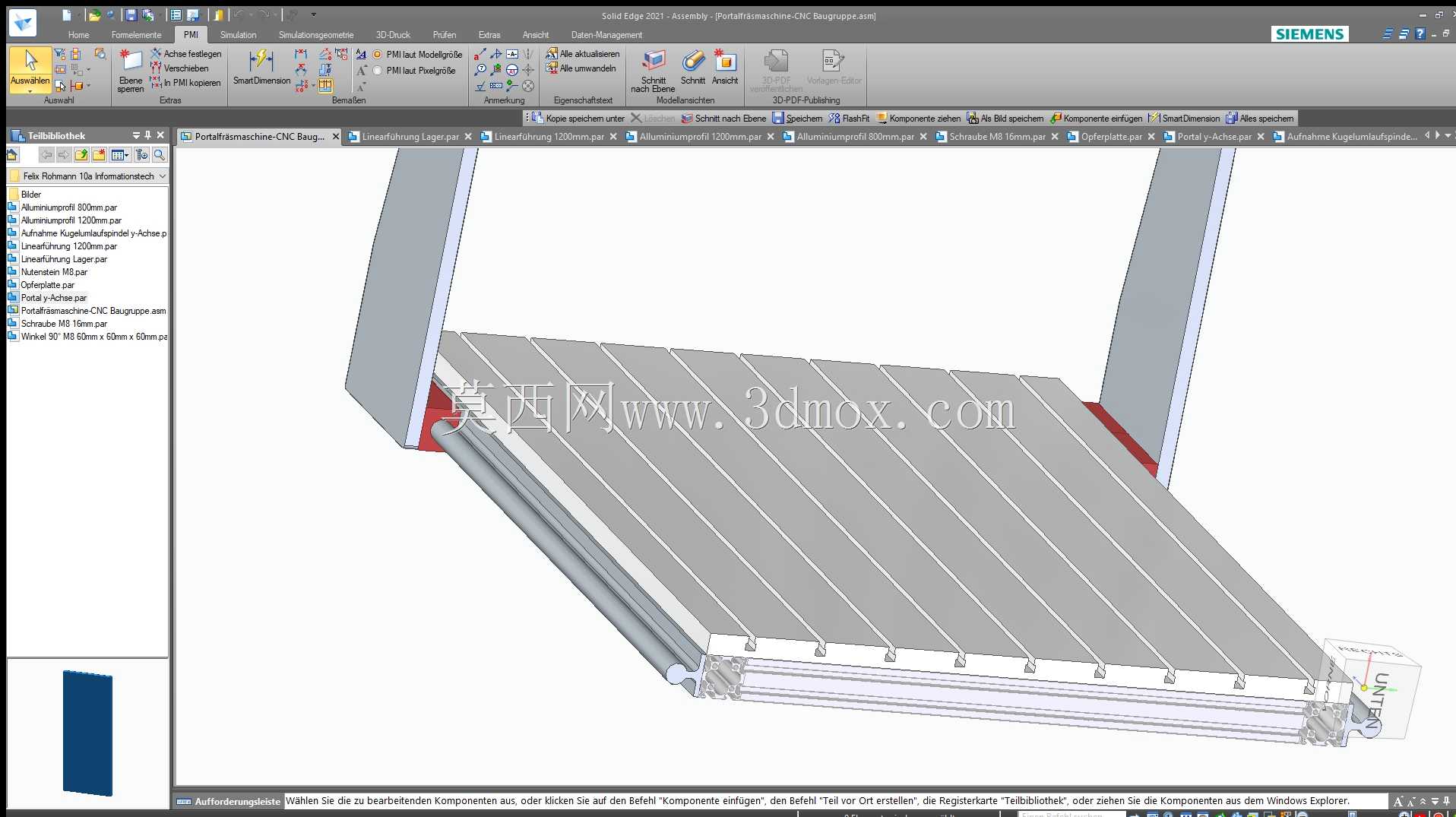Click Komponente ziehen in command bar
Viewport: 1456px width, 817px height.
point(918,119)
